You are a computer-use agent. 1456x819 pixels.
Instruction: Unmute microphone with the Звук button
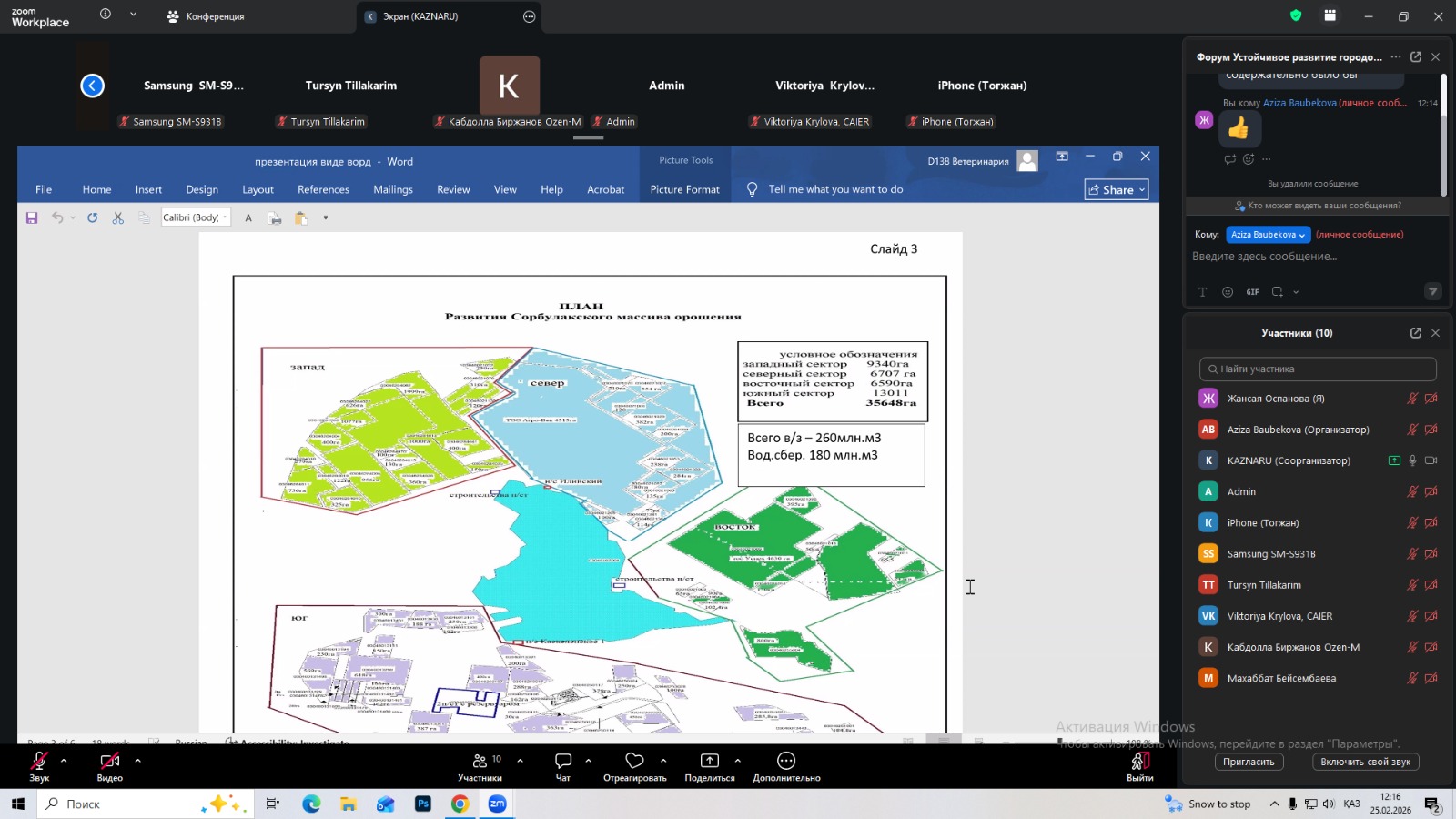pos(39,762)
